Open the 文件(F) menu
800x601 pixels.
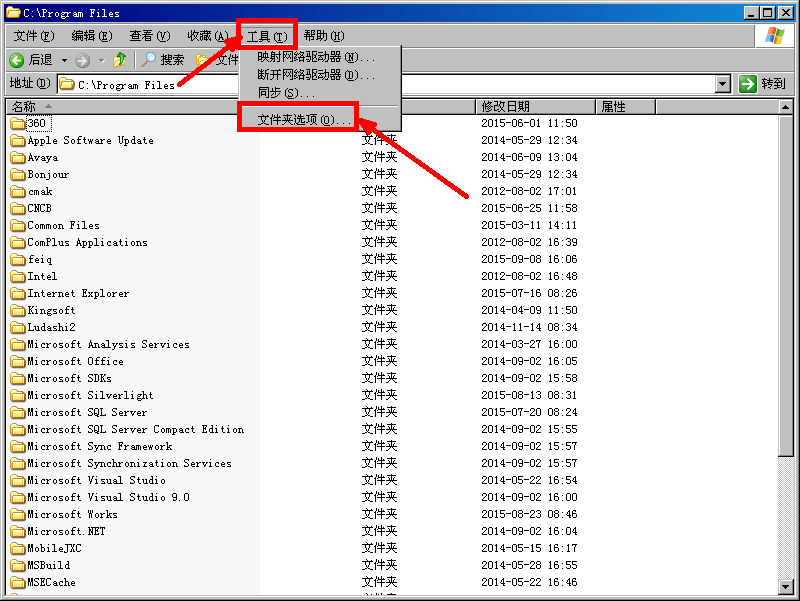pyautogui.click(x=34, y=36)
